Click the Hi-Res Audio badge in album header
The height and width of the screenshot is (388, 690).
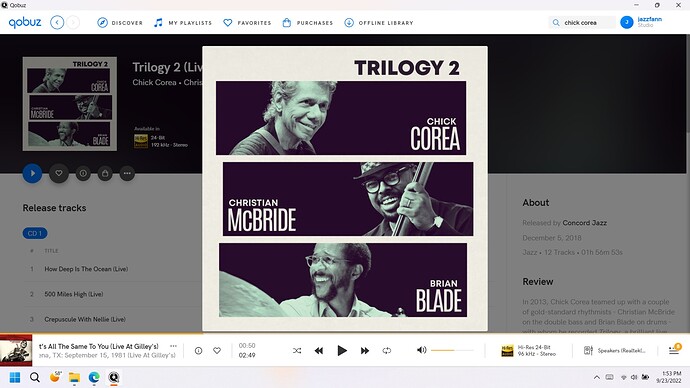[141, 141]
